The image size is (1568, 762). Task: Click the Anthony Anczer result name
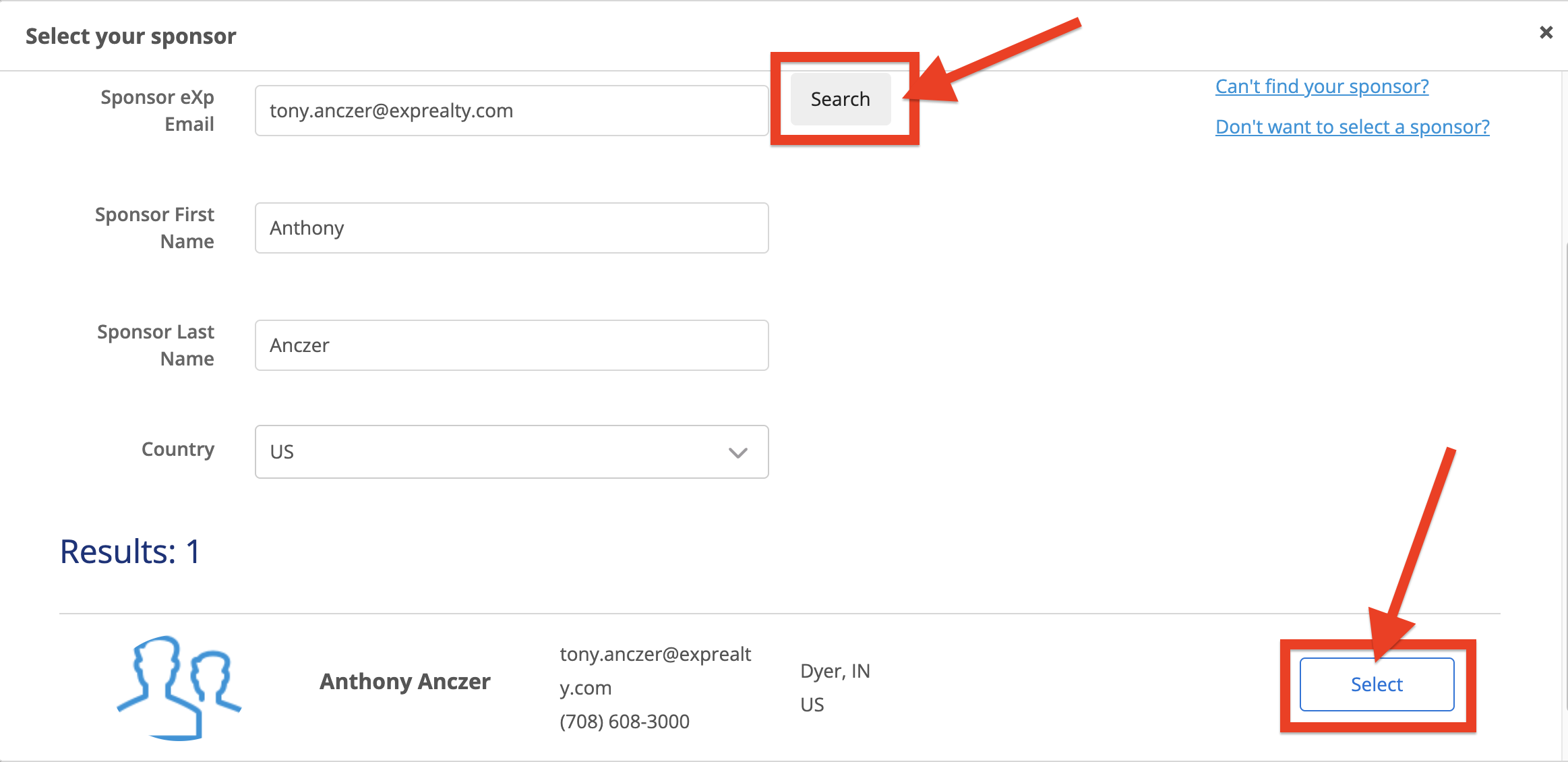click(x=404, y=681)
